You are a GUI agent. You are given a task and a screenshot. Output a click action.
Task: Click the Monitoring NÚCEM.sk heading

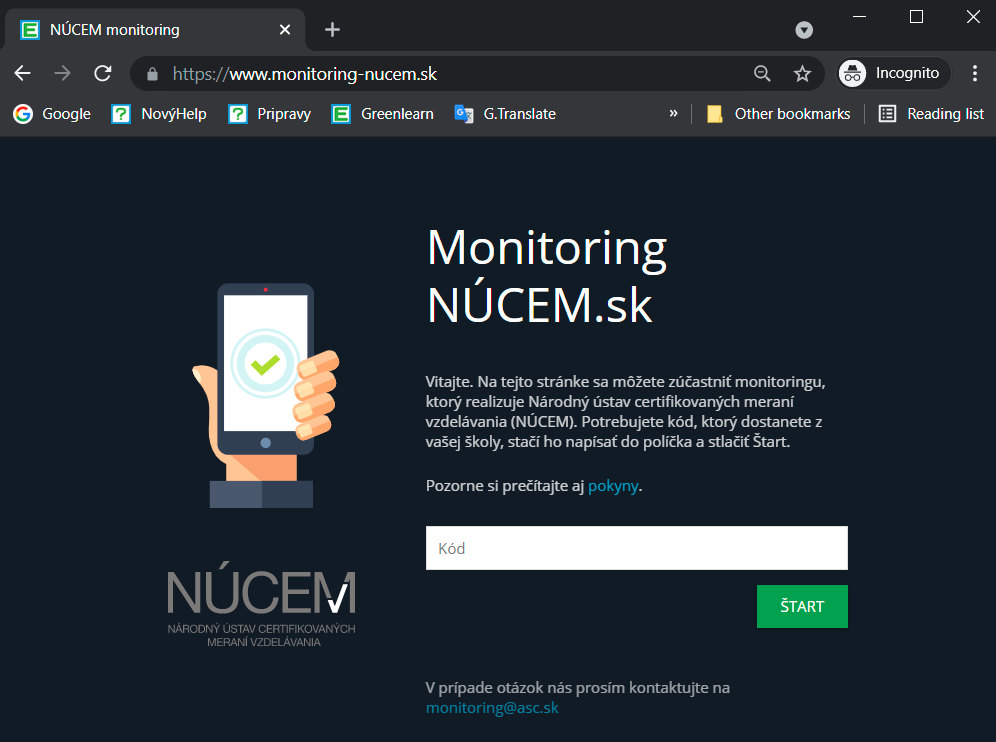pos(547,276)
